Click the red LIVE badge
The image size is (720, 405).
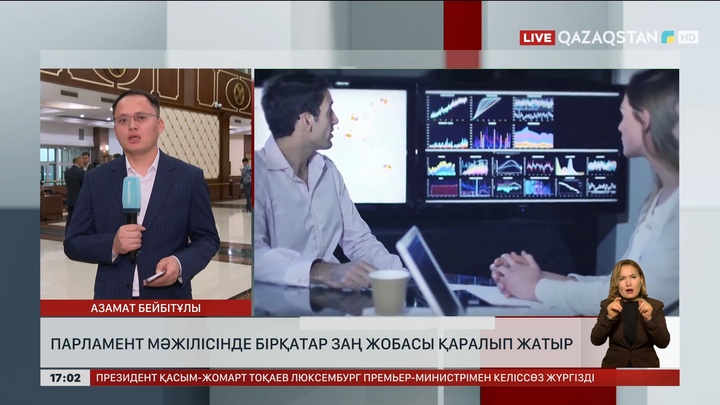point(537,38)
